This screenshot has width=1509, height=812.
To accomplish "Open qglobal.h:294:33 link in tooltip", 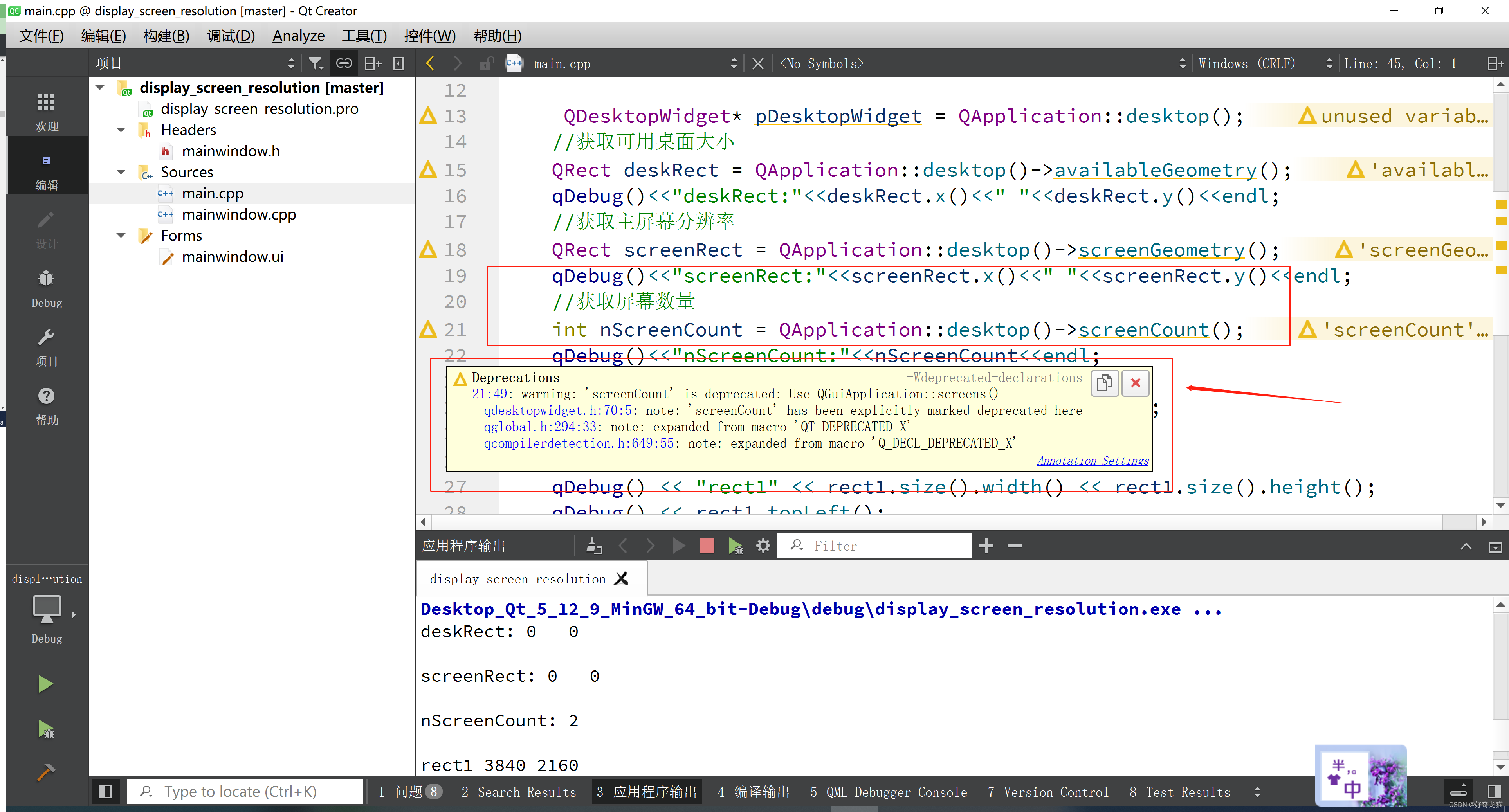I will coord(540,427).
